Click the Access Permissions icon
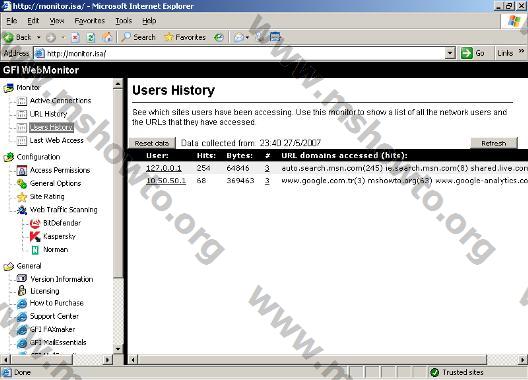528x380 pixels. pos(22,170)
